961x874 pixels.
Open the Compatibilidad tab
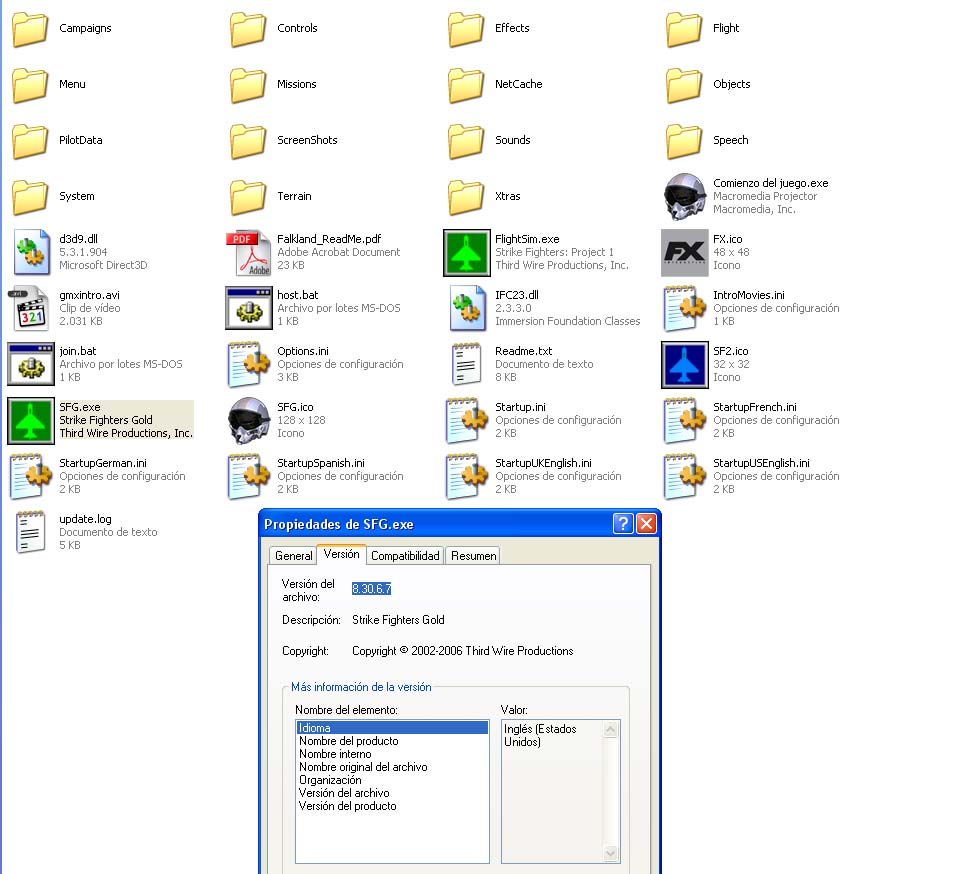(x=405, y=556)
